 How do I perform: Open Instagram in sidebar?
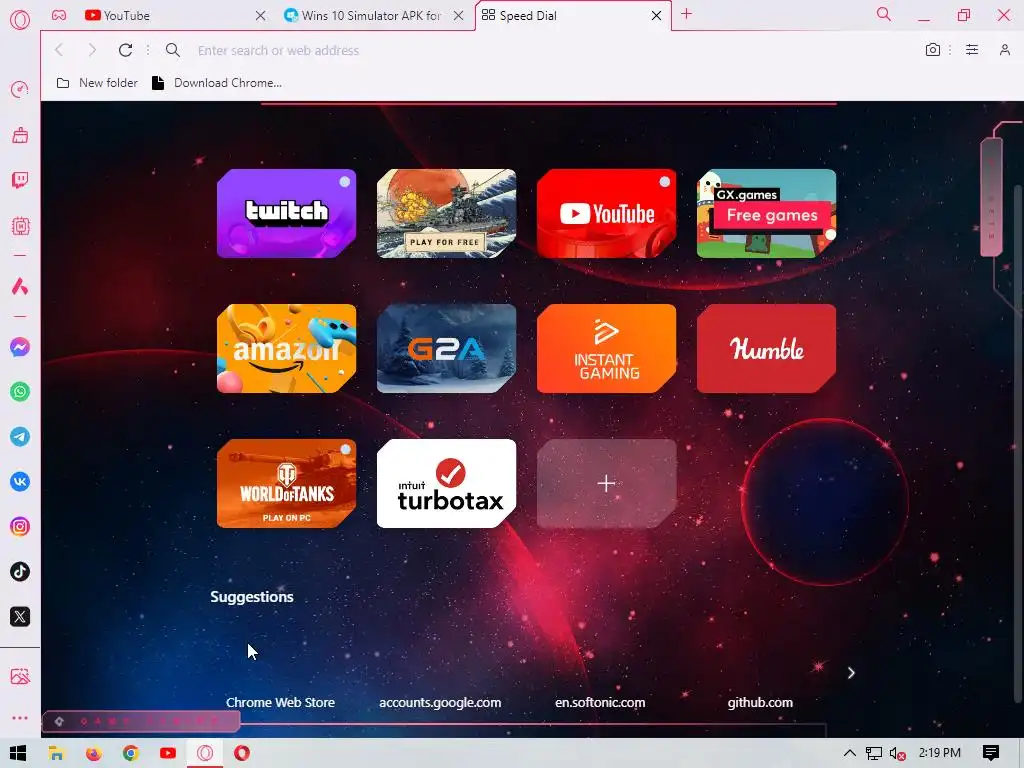(20, 527)
